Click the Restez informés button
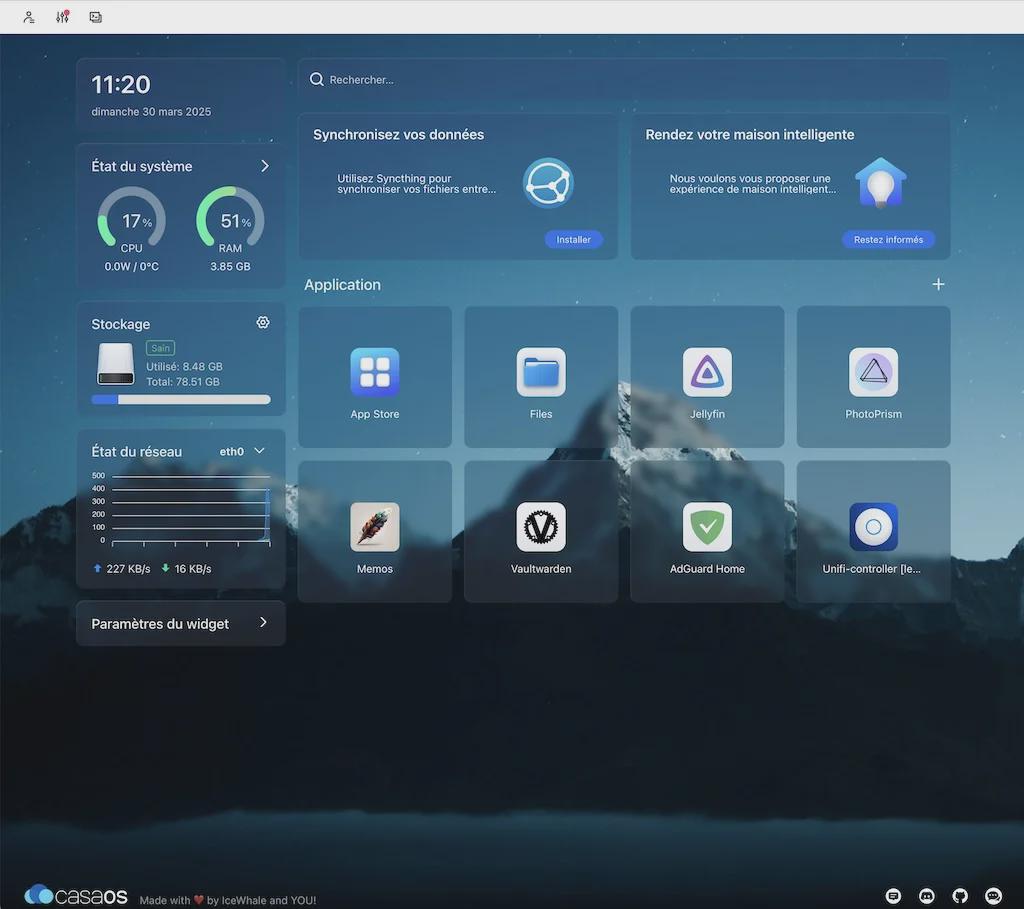The width and height of the screenshot is (1024, 909). coord(888,240)
